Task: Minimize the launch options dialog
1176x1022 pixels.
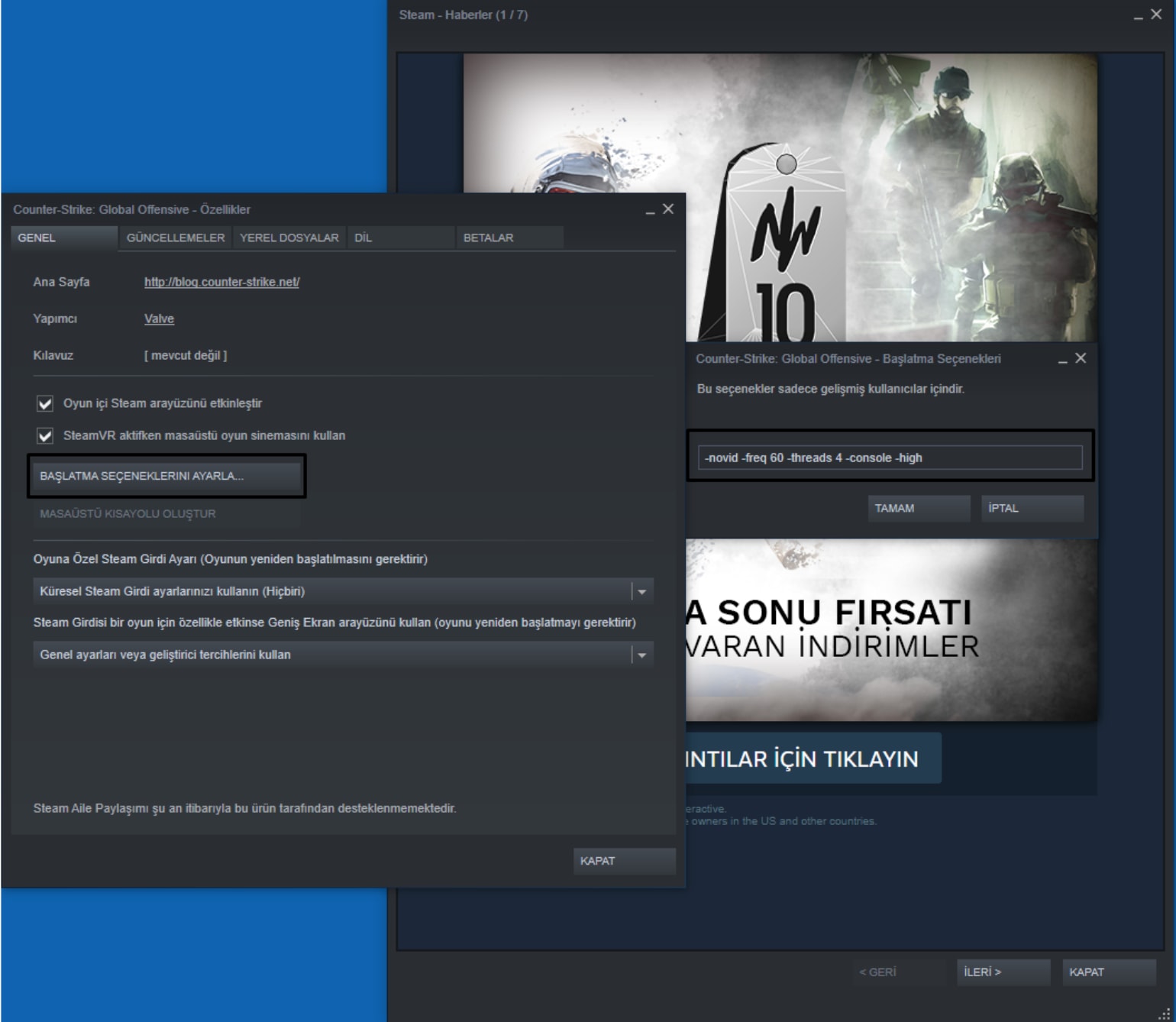Action: pyautogui.click(x=1062, y=359)
